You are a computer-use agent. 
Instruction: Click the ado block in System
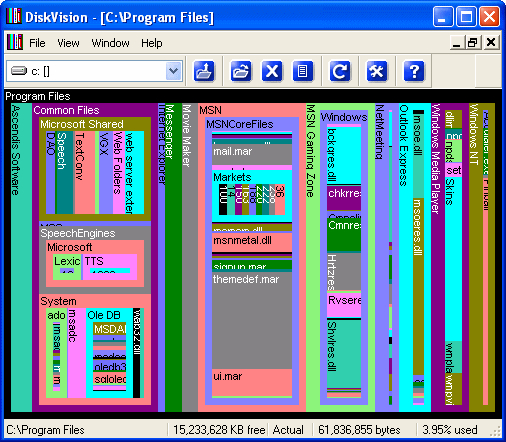pos(56,353)
